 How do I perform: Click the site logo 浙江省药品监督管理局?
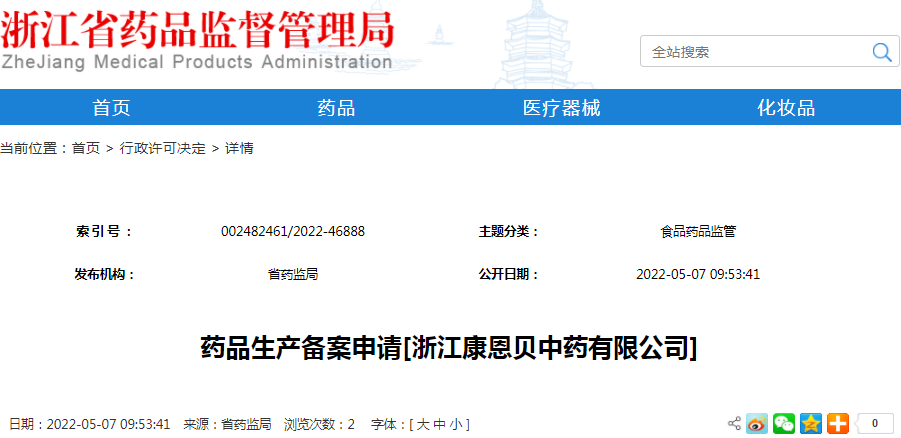click(198, 30)
